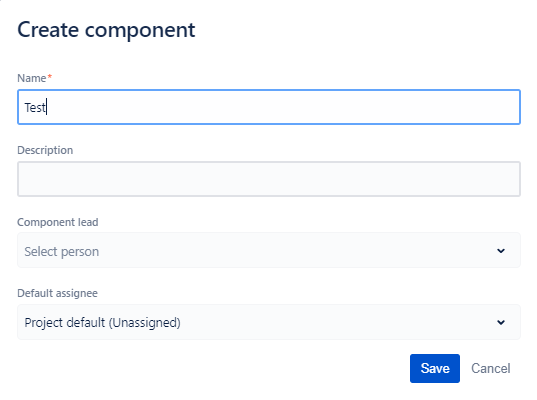Expand the Component lead chevron arrow
The width and height of the screenshot is (537, 400).
coord(501,251)
